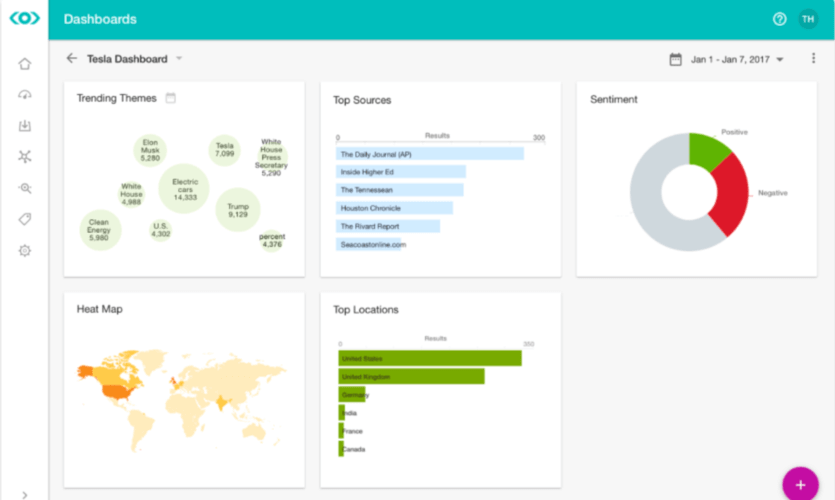Click the United States location bar
Screen dimensions: 835x500
[430, 358]
